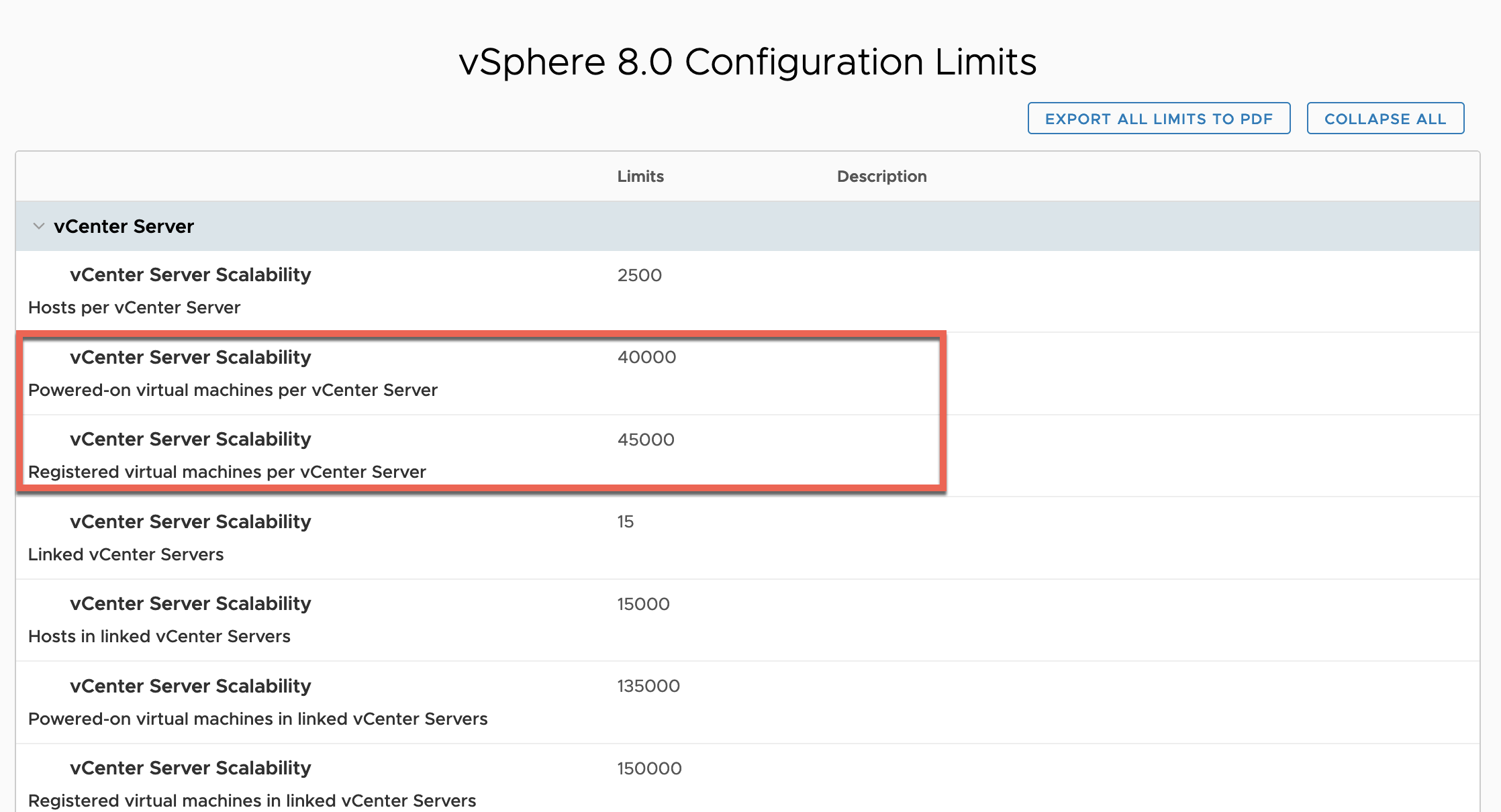Screen dimensions: 1501x812
Task: Click the Hosts per vCenter Server row
Action: tap(134, 307)
